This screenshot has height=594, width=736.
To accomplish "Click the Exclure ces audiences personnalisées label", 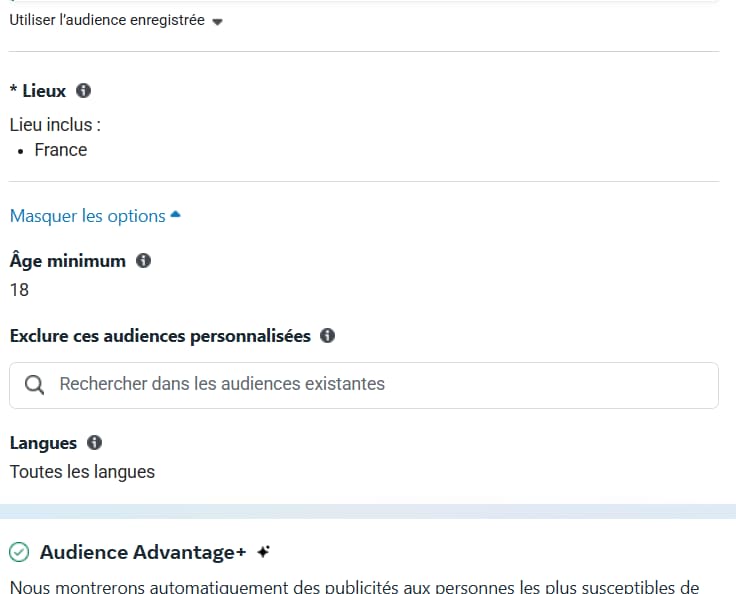I will coord(160,336).
